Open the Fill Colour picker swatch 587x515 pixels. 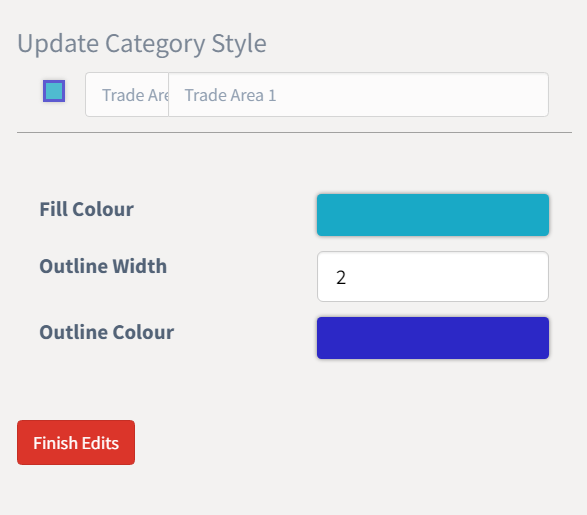pos(433,215)
